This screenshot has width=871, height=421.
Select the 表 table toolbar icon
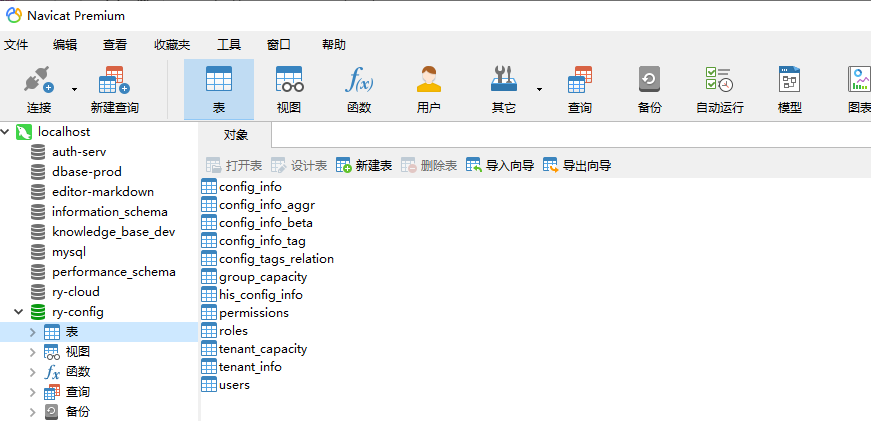(x=219, y=89)
